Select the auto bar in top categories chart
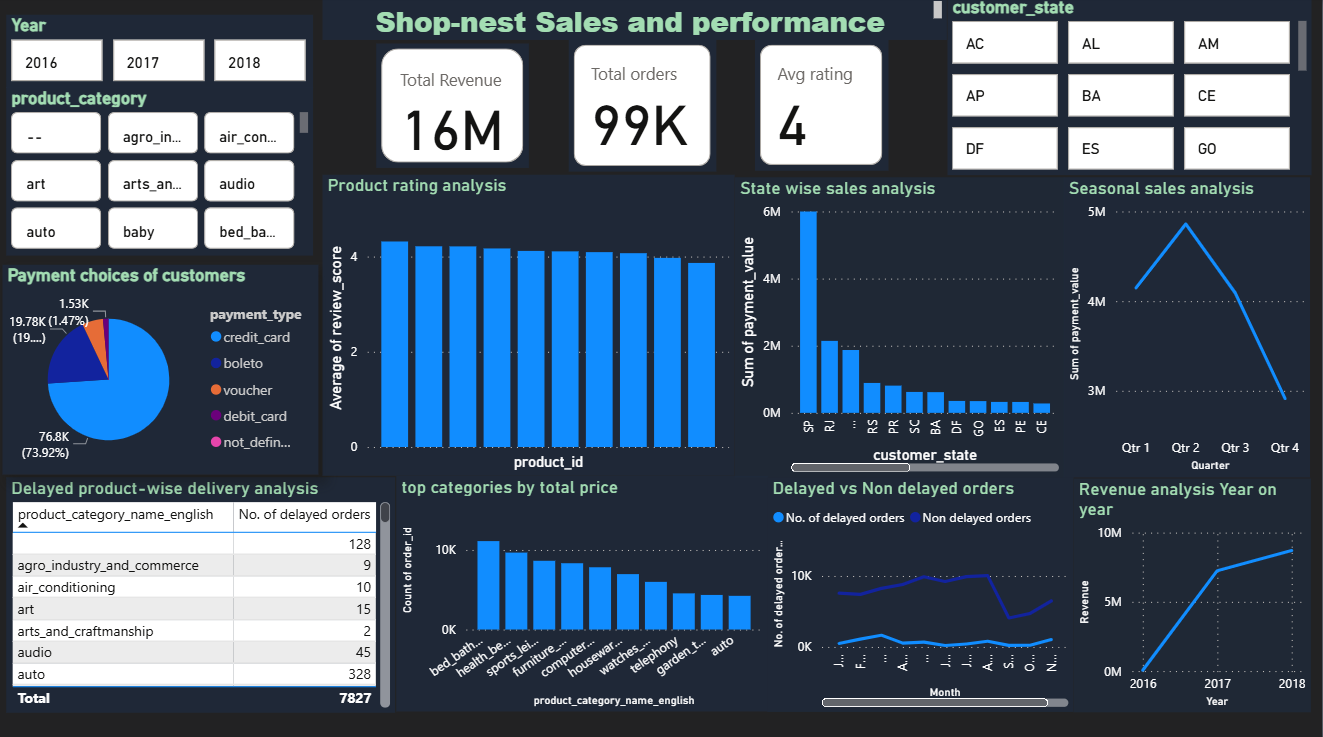The height and width of the screenshot is (737, 1323). [x=739, y=613]
